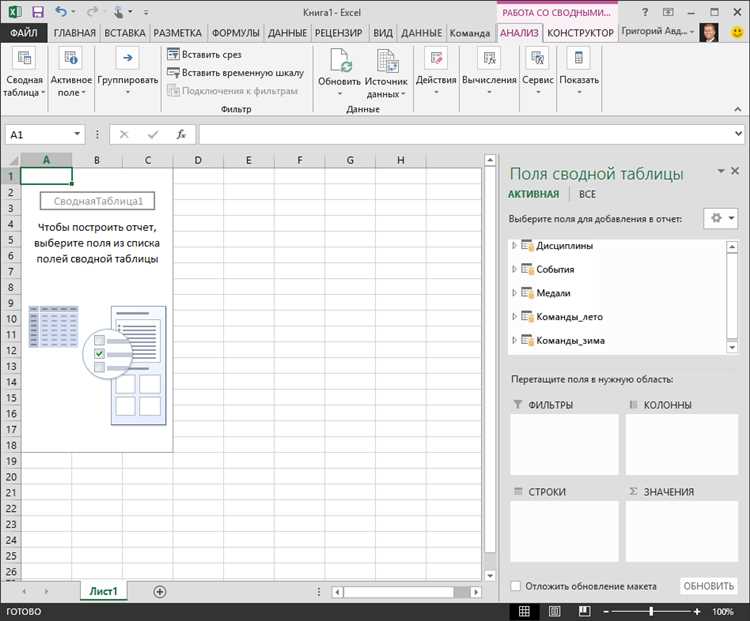Screen dimensions: 750x621
Task: Click the Redo arrow icon
Action: (92, 11)
